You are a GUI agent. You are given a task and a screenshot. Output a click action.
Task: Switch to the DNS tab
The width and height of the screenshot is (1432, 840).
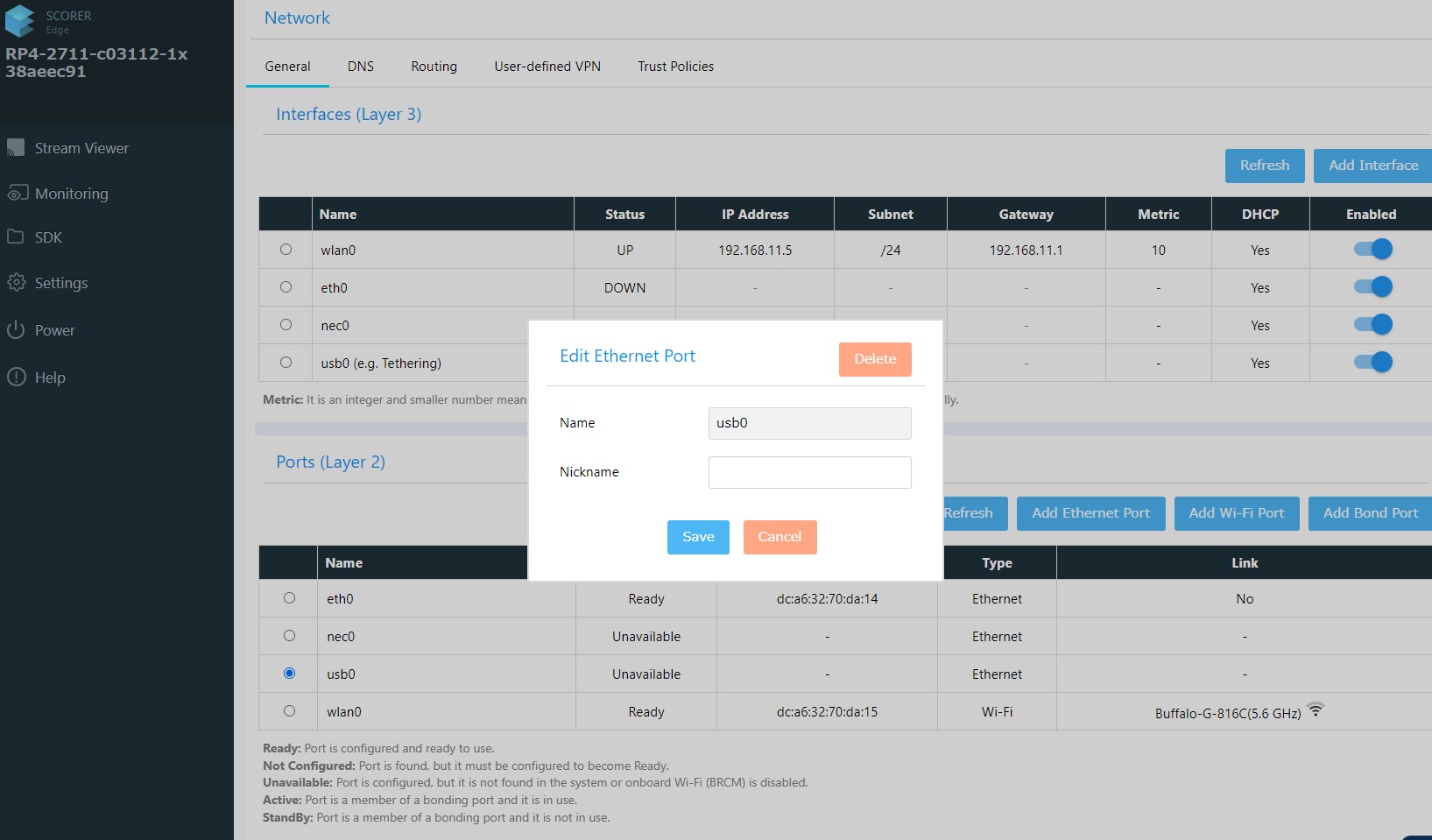[360, 67]
